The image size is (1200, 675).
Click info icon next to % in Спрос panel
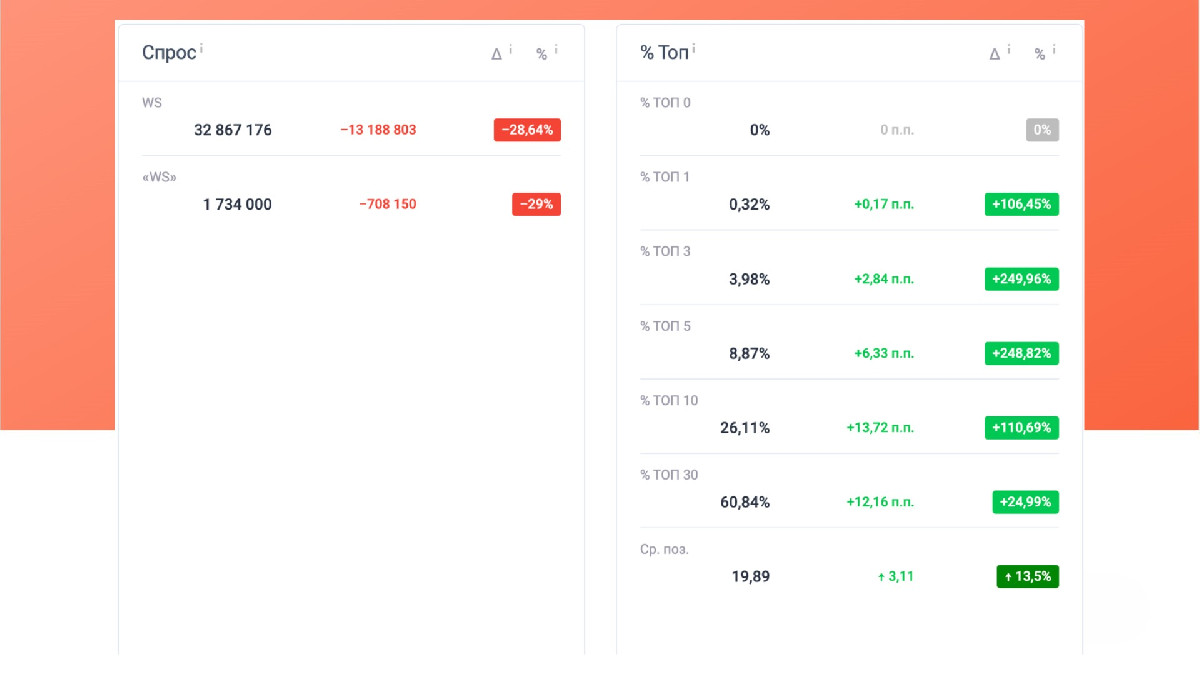(x=556, y=49)
